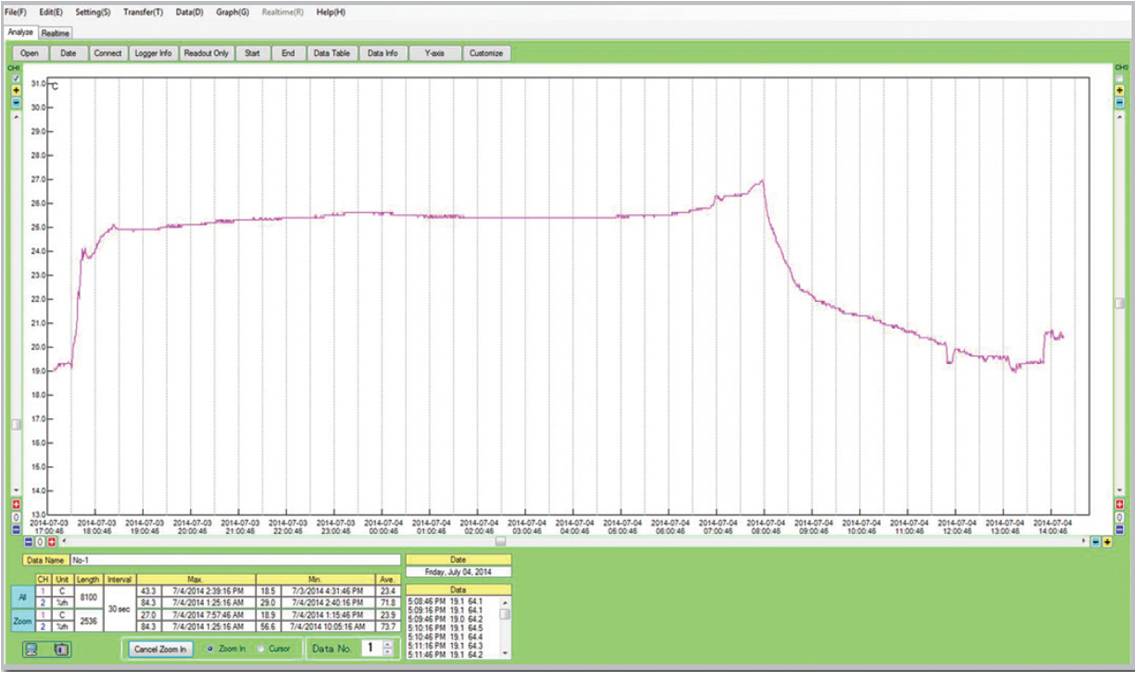Open the Graph(G) menu

click(232, 12)
